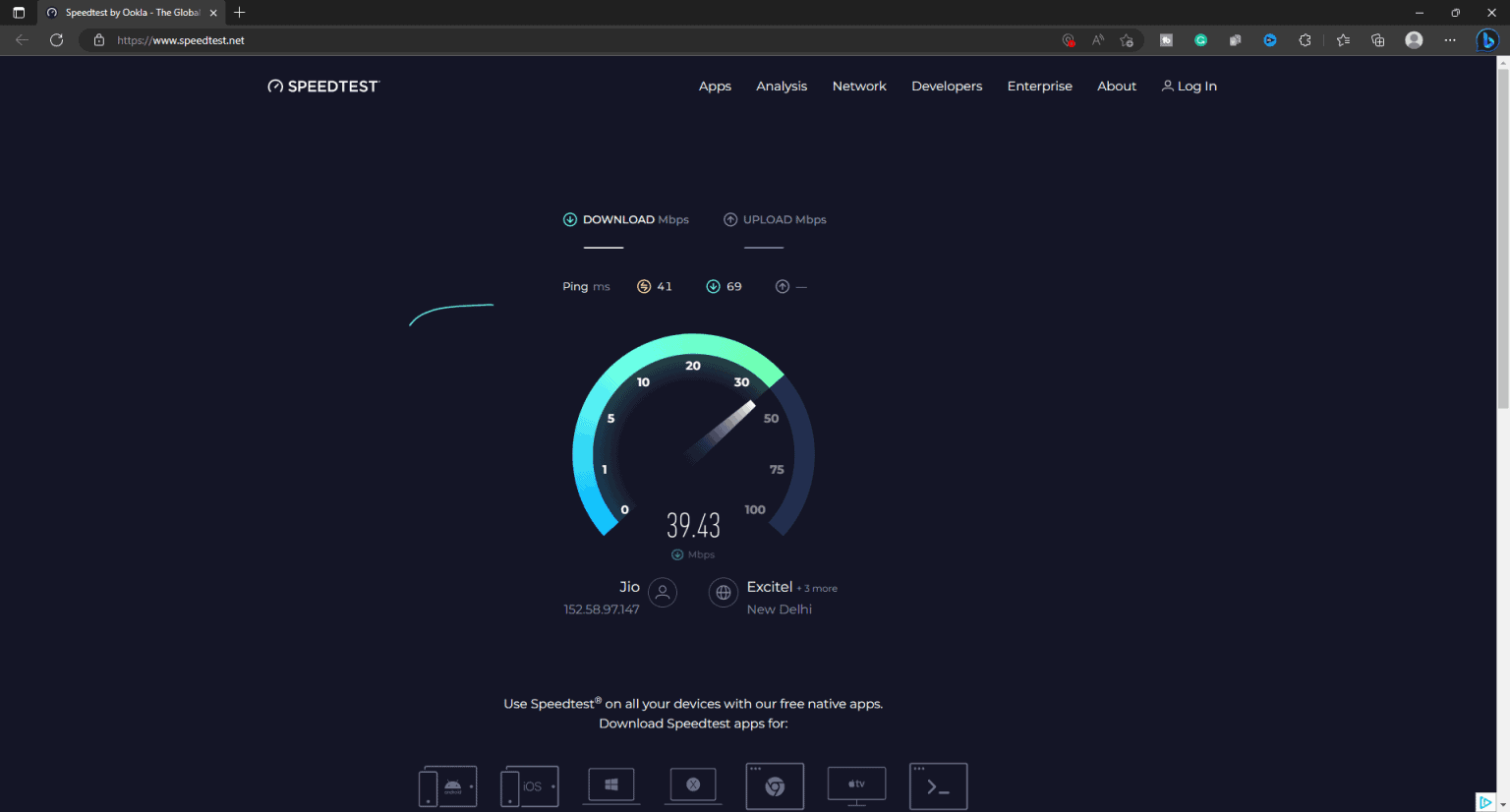Select the iOS app download icon
The image size is (1510, 812).
click(x=529, y=784)
